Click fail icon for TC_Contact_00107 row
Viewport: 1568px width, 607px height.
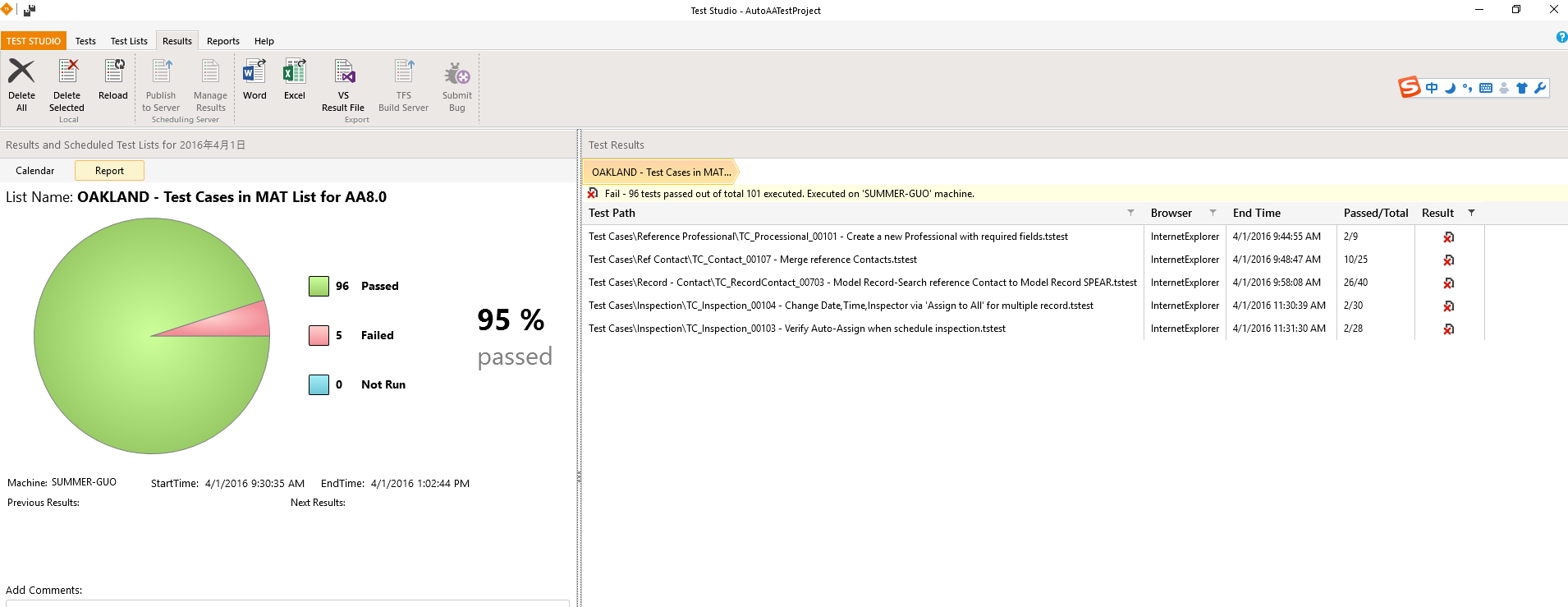(1449, 260)
